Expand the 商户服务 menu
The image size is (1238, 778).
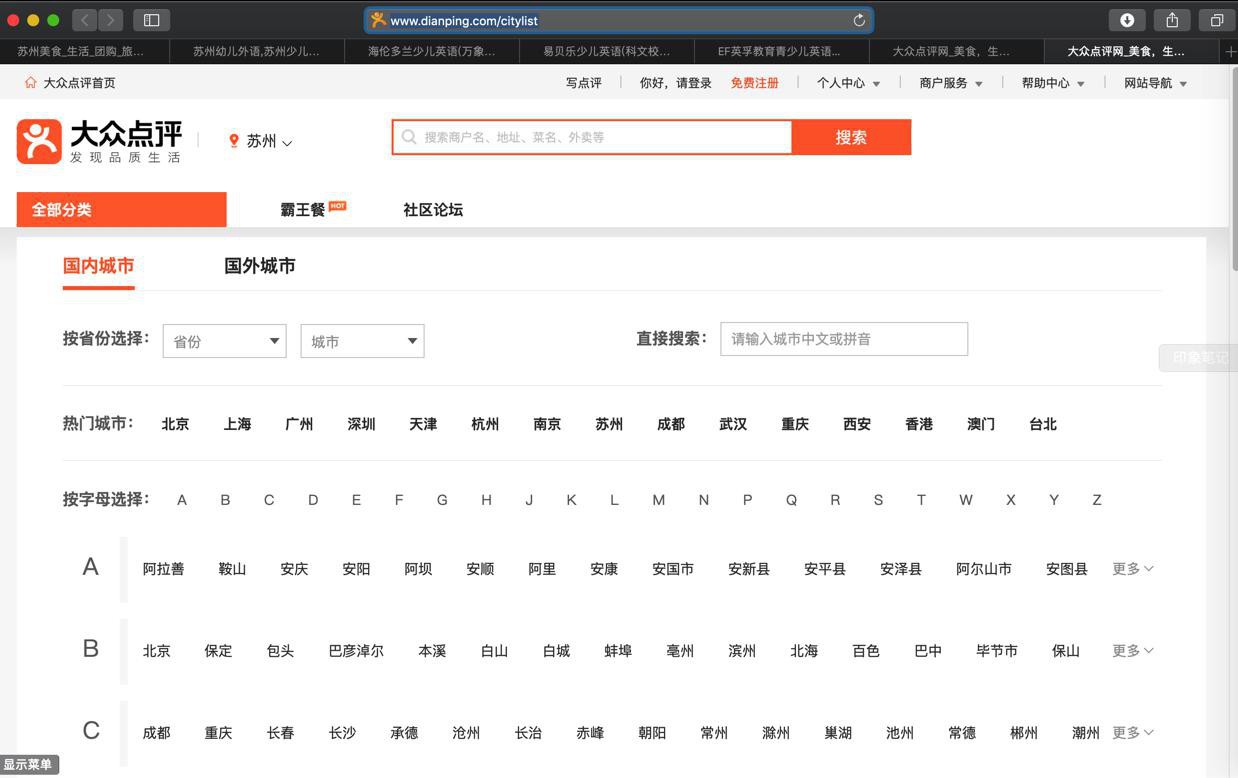click(x=951, y=83)
